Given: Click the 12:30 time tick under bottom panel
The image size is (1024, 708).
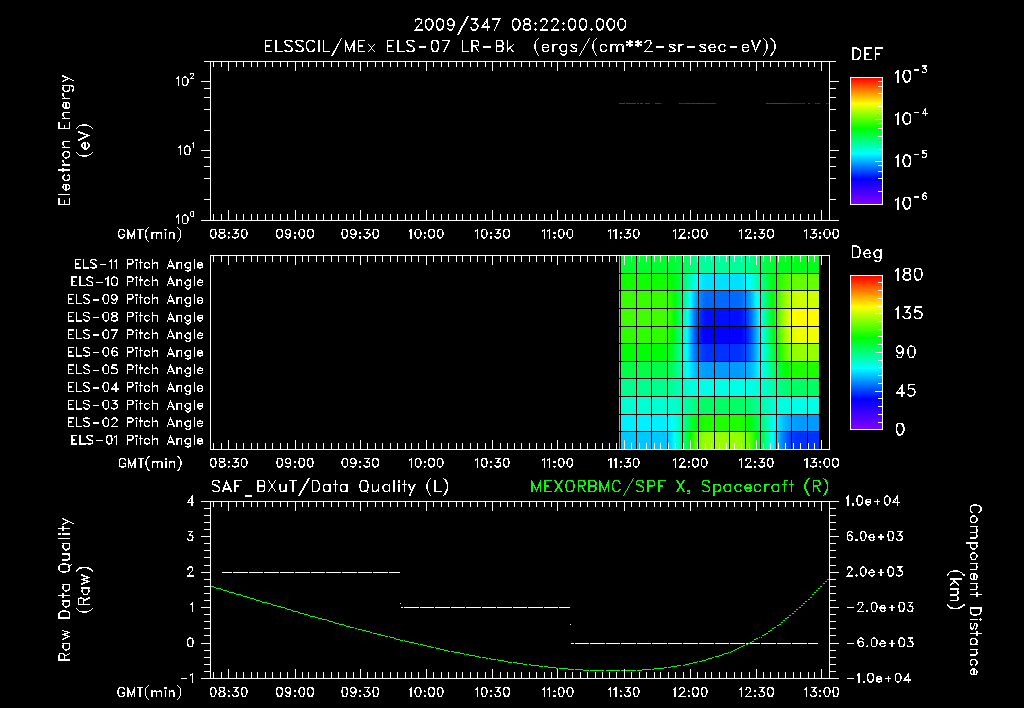Looking at the screenshot, I should click(756, 692).
